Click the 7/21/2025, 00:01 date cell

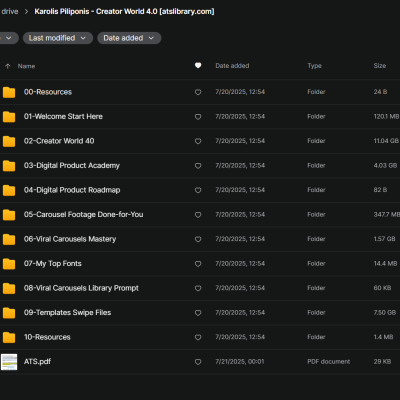click(240, 361)
